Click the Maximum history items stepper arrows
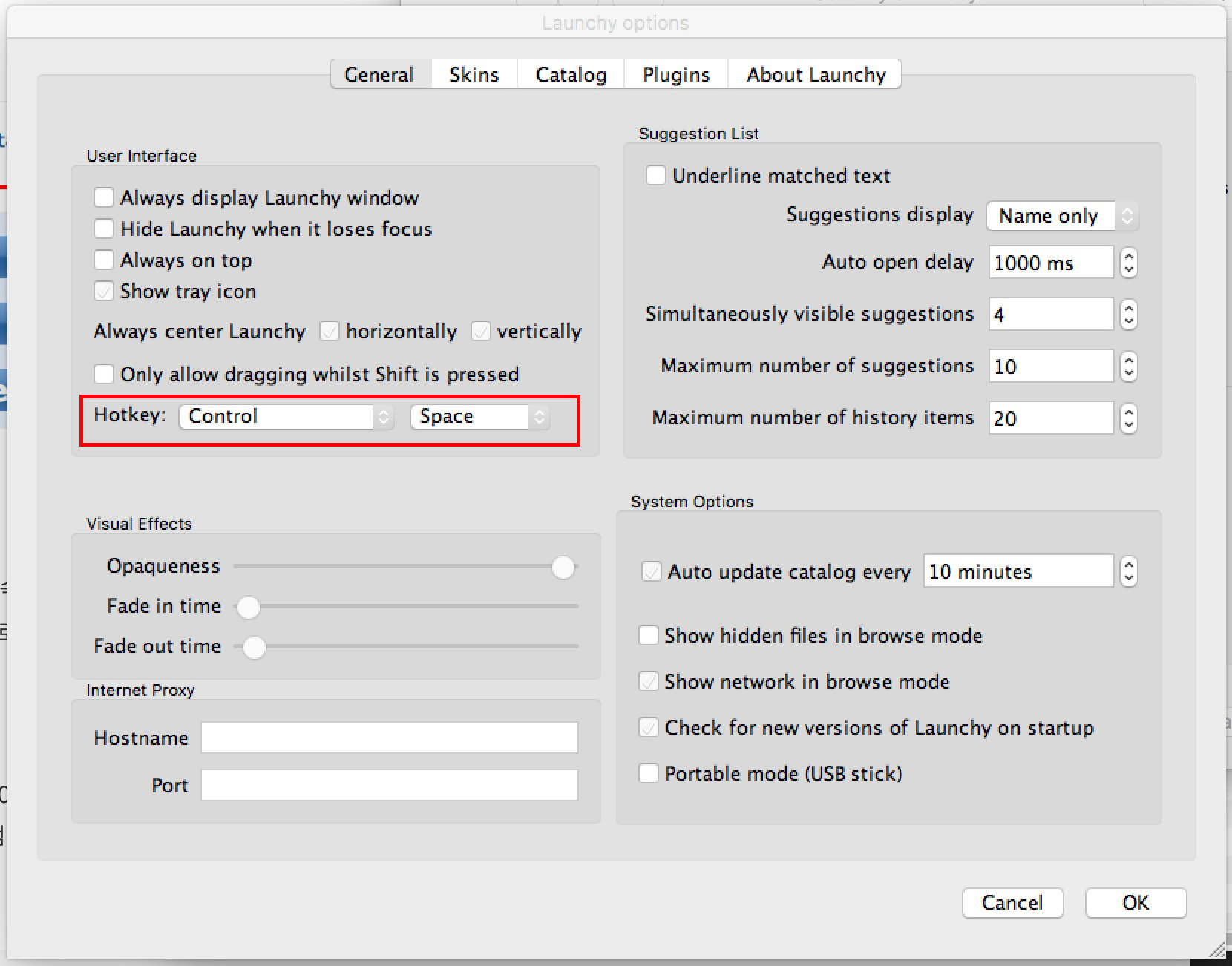Screen dimensions: 1232x966 (x=1128, y=418)
